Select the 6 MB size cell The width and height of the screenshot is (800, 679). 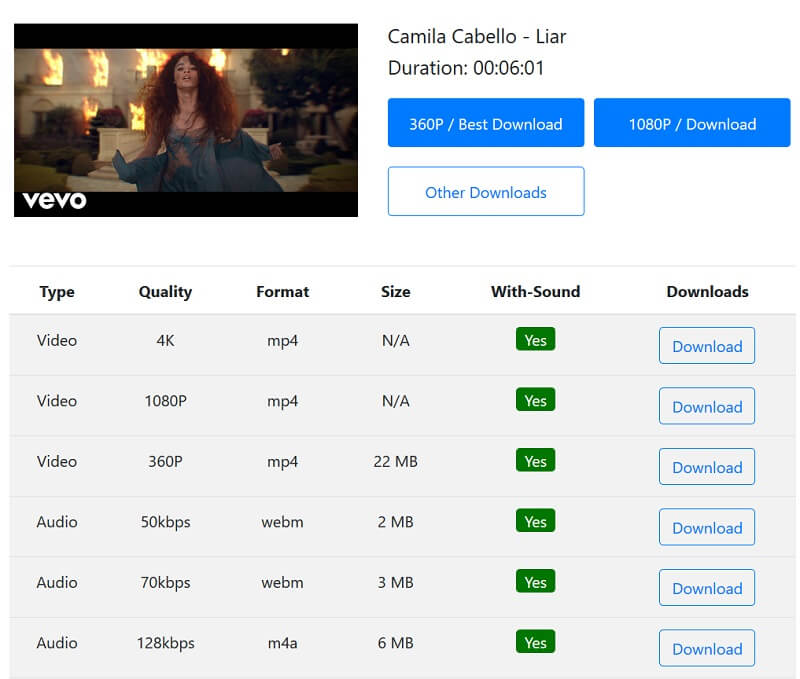click(x=395, y=643)
